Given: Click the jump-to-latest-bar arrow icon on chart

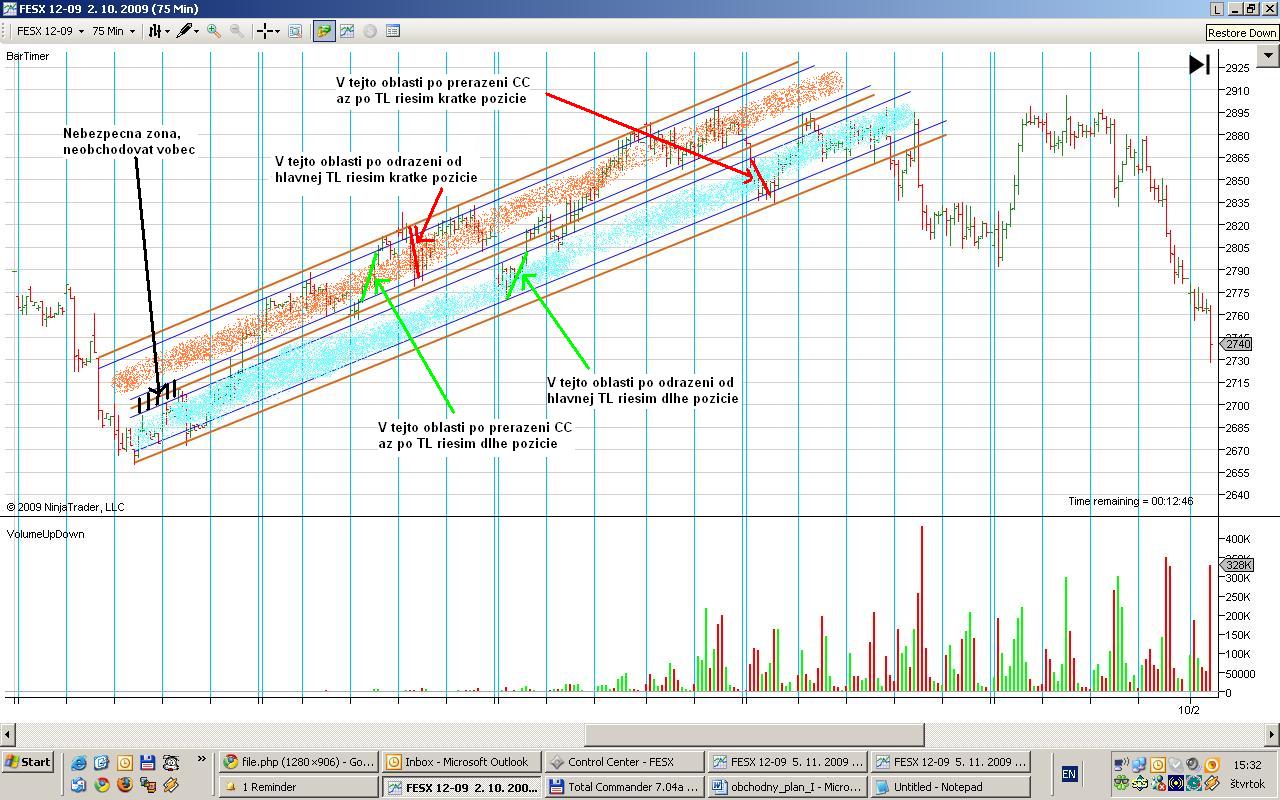Looking at the screenshot, I should (1199, 65).
